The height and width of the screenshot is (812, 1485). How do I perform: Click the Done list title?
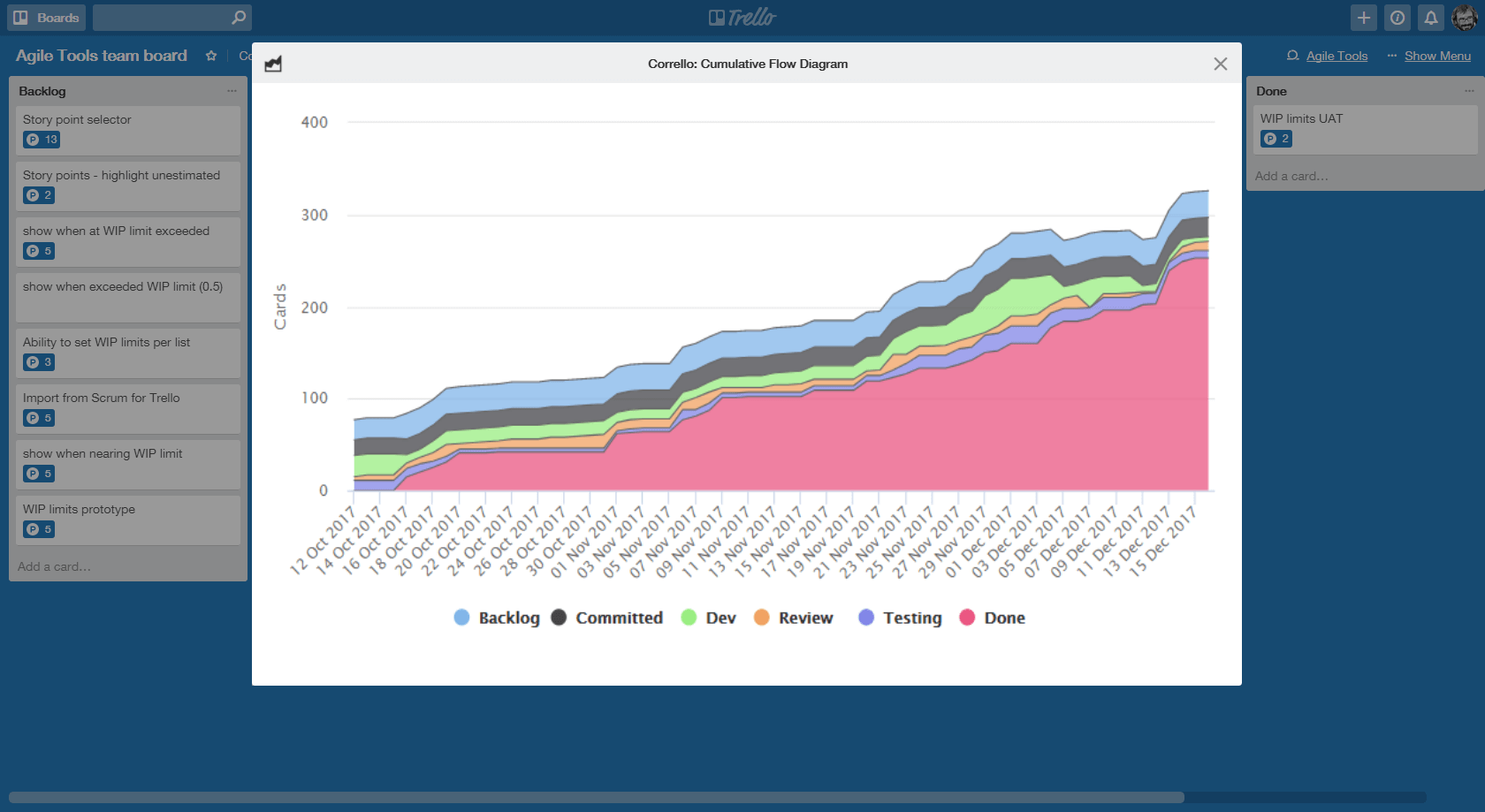[x=1271, y=91]
